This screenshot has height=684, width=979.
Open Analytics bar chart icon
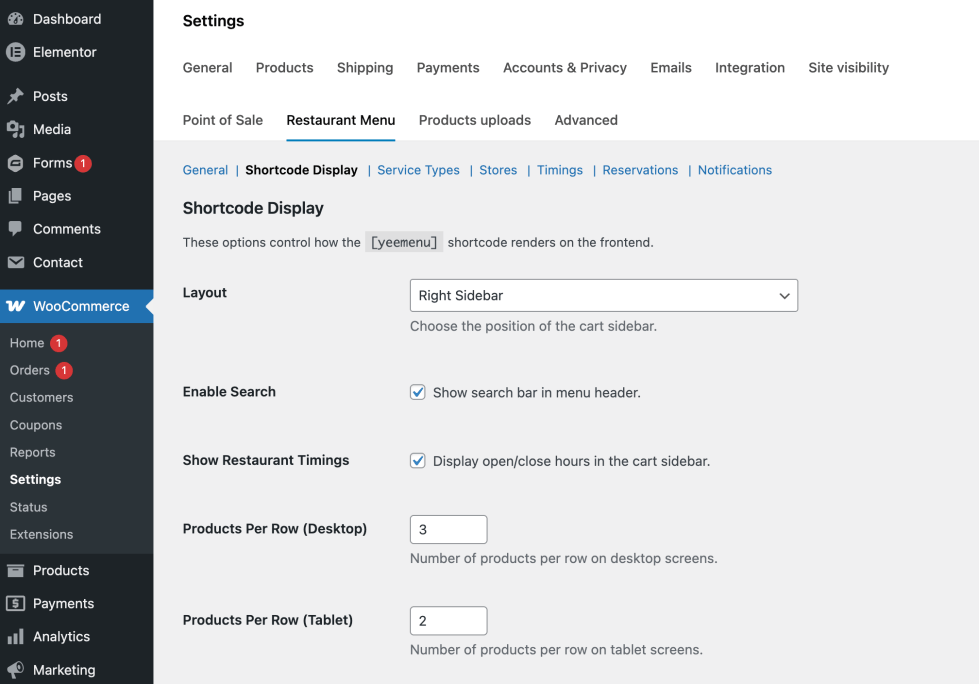tap(15, 637)
